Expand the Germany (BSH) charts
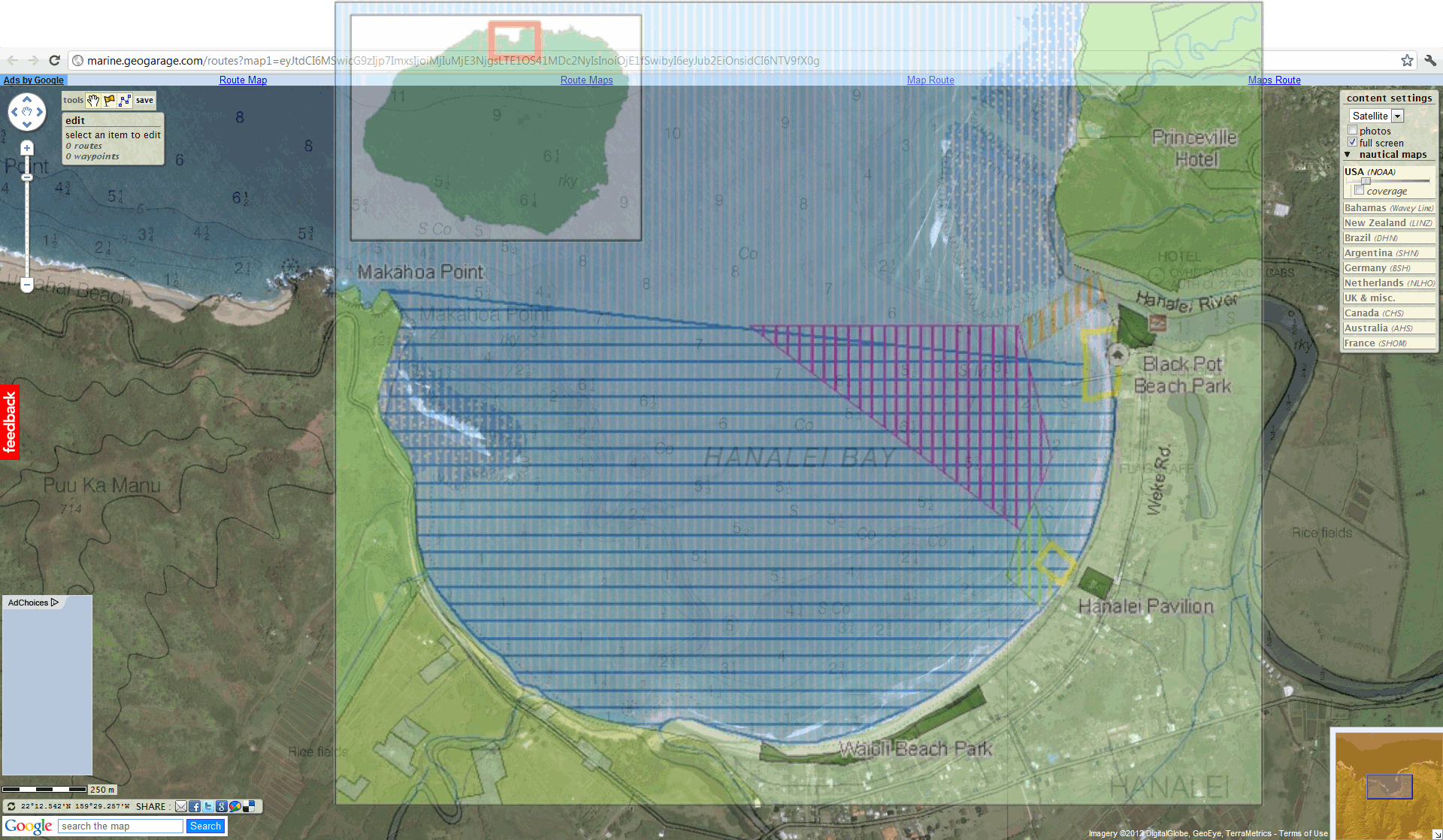This screenshot has height=840, width=1443. [x=1389, y=268]
